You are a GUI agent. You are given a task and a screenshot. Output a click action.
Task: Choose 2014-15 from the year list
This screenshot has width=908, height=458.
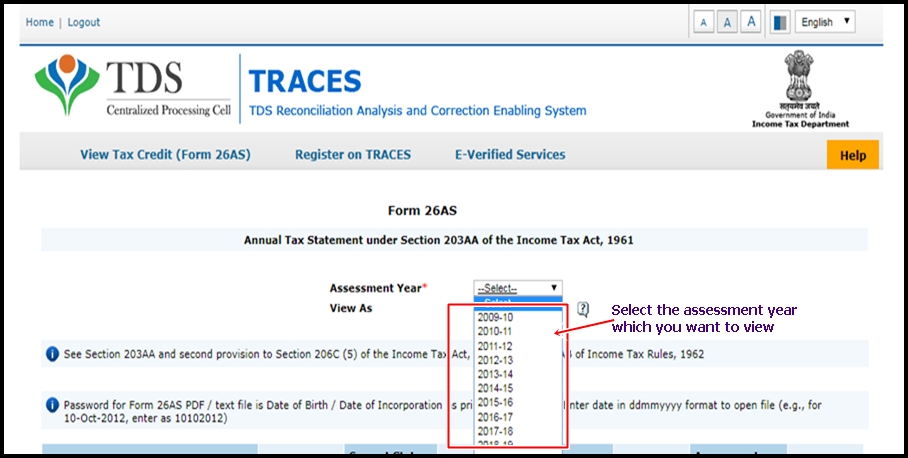(x=518, y=388)
